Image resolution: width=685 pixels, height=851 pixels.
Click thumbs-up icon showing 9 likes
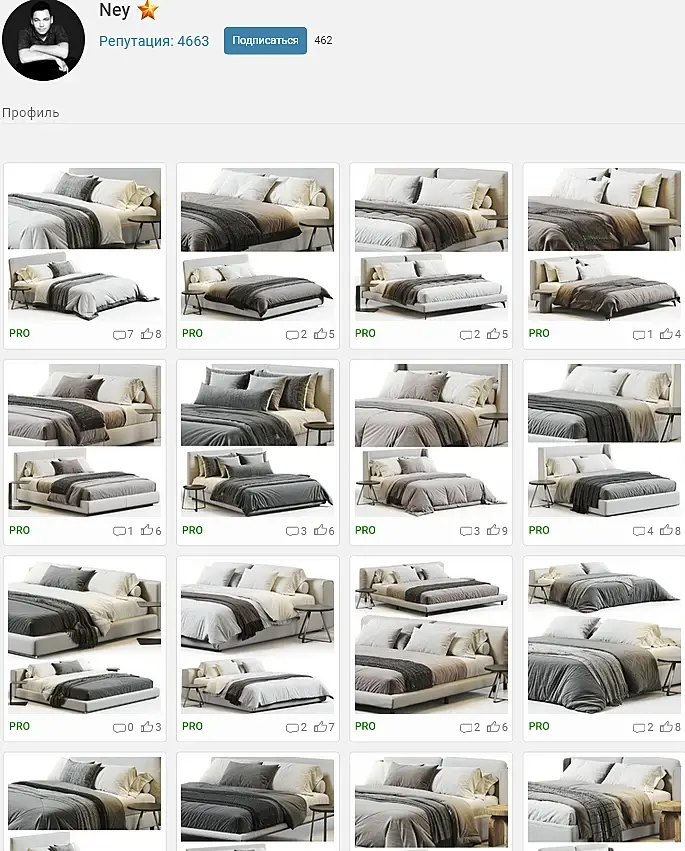[493, 530]
